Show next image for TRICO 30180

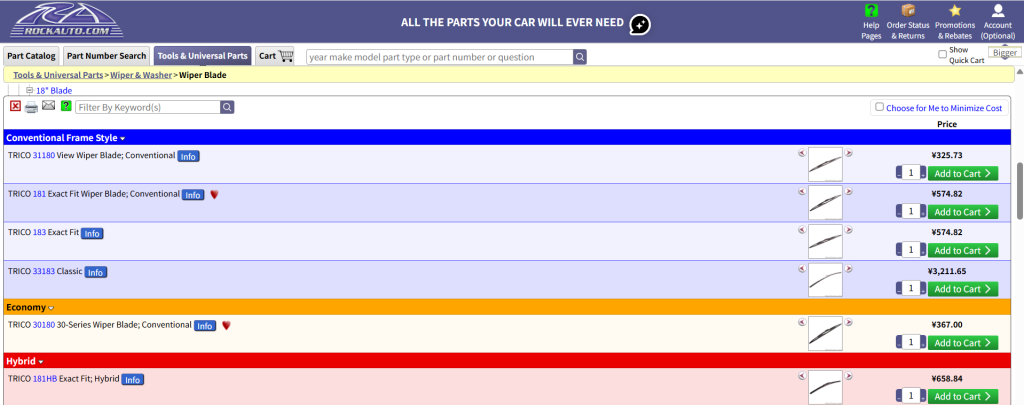[849, 323]
